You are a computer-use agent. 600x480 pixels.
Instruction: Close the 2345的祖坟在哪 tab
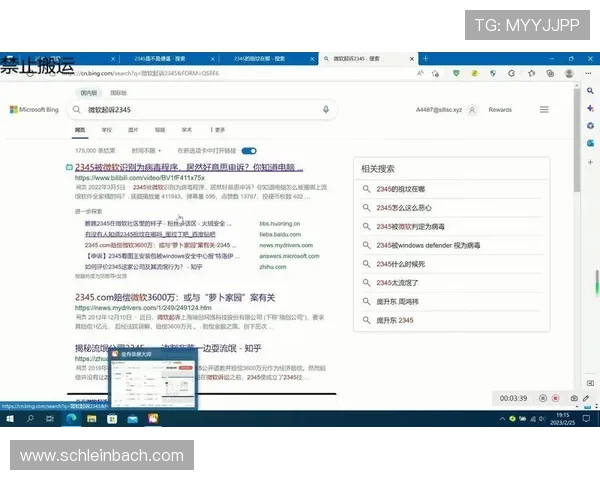tap(312, 59)
